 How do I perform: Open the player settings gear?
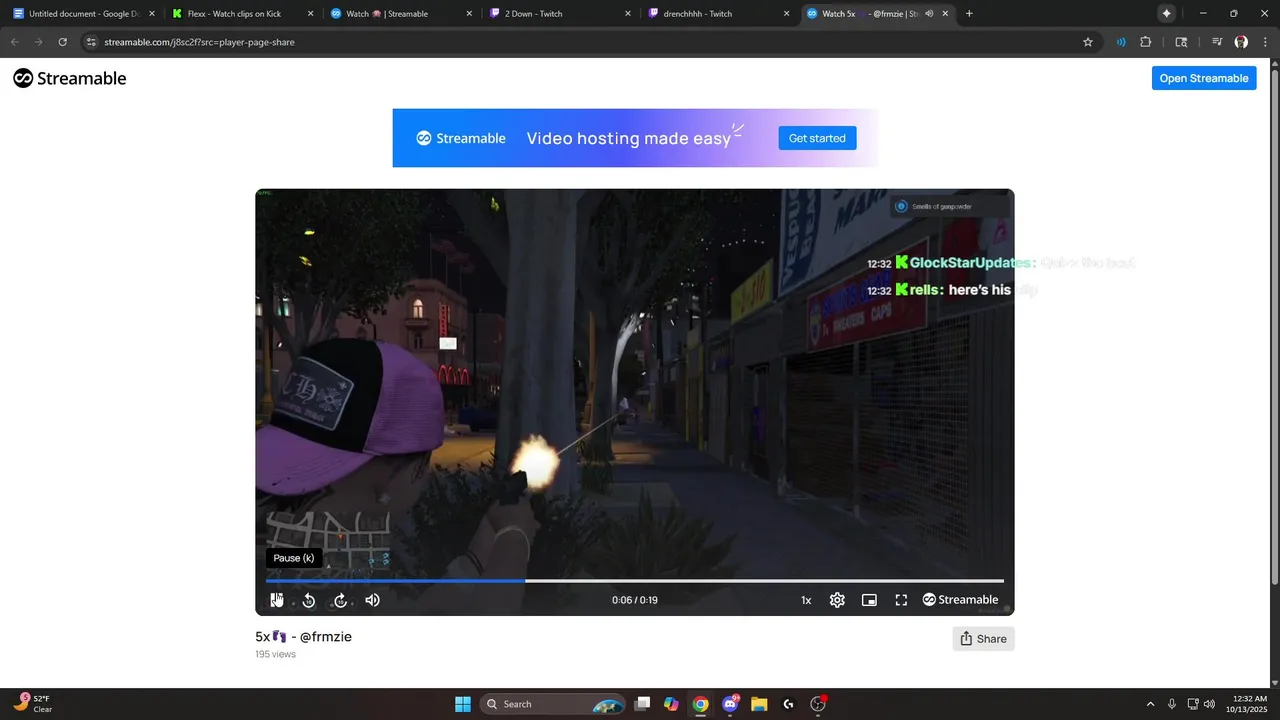coord(837,600)
